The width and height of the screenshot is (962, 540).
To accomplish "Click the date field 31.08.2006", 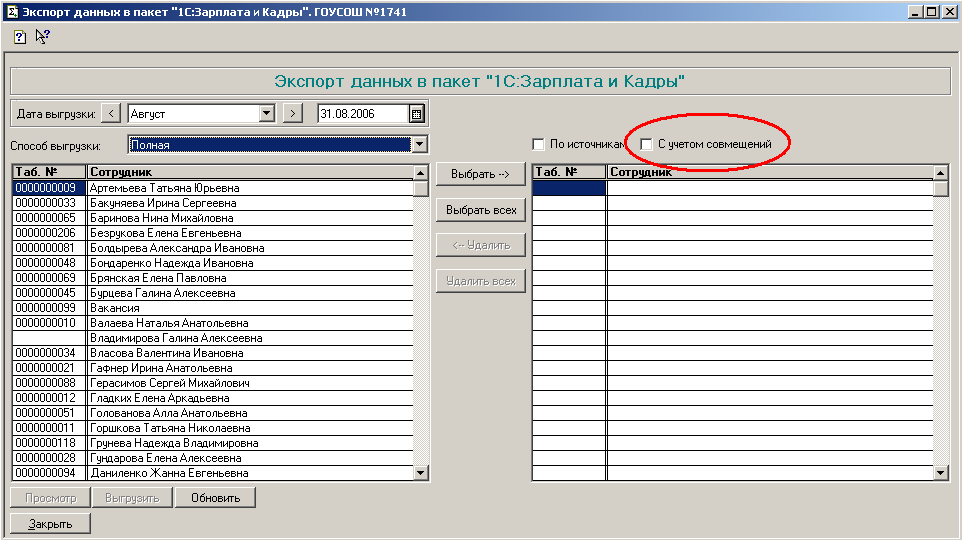I will [363, 114].
